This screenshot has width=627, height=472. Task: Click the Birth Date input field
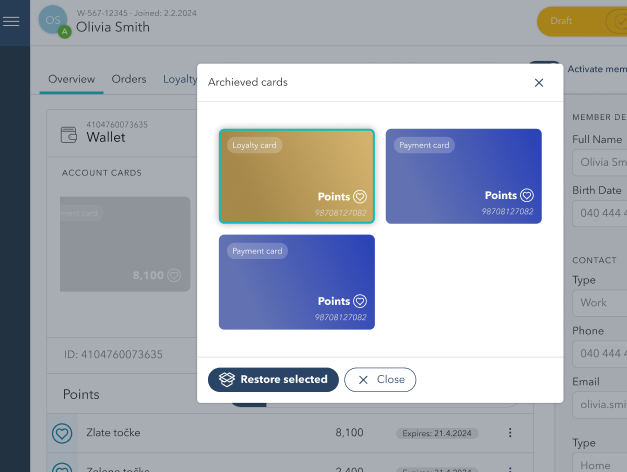(x=599, y=213)
